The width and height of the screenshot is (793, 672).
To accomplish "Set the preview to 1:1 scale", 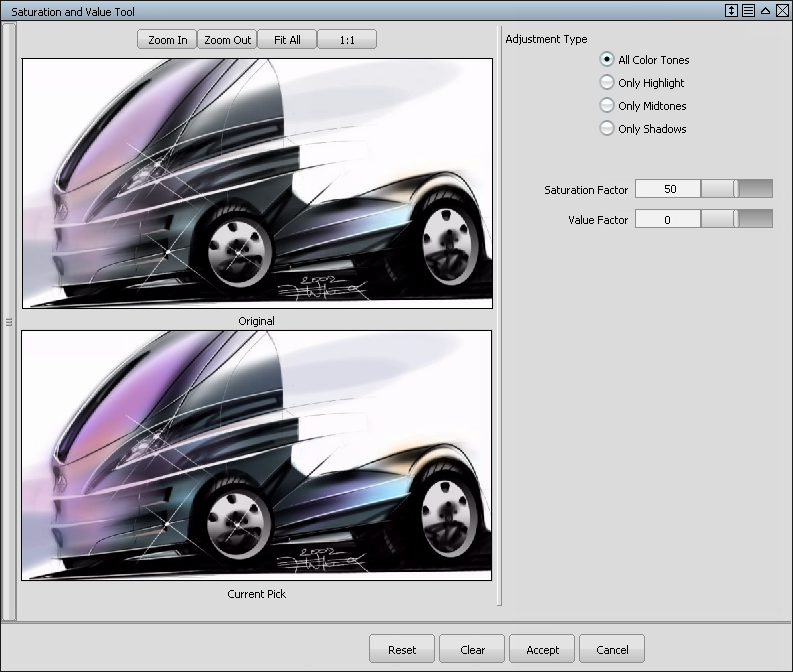I will pyautogui.click(x=347, y=39).
